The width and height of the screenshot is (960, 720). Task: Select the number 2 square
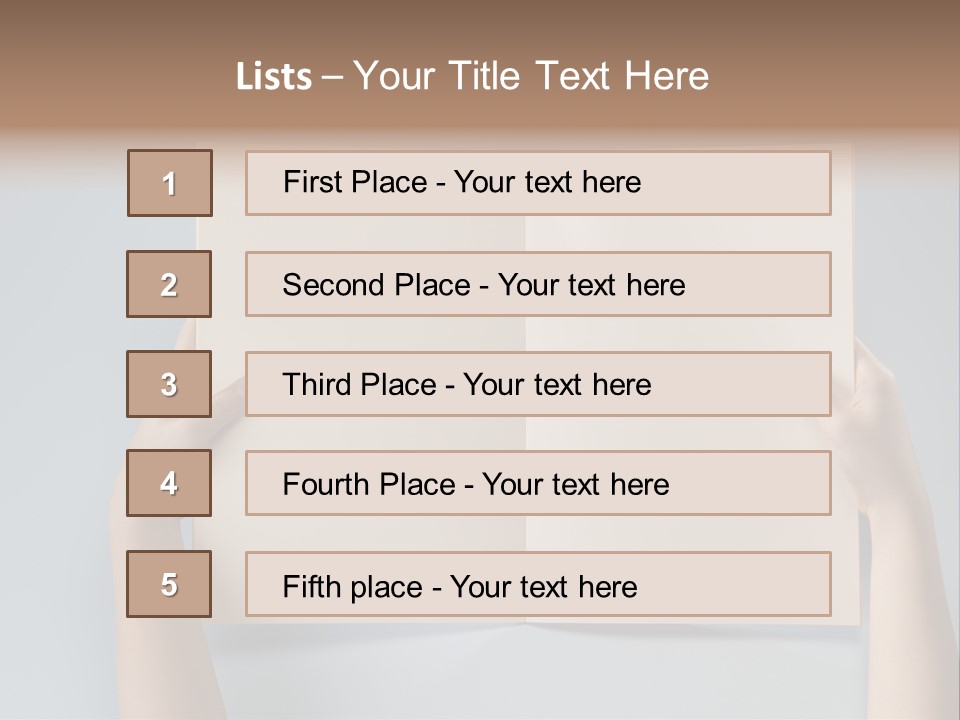169,284
